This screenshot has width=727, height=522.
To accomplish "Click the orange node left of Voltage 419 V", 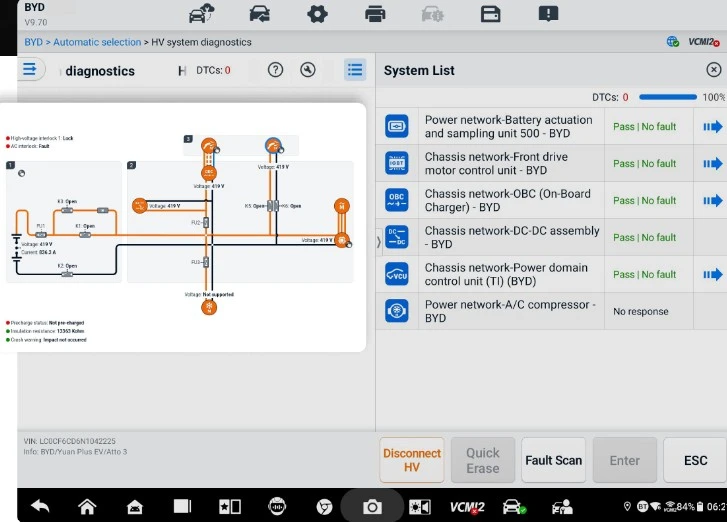I will [x=140, y=206].
